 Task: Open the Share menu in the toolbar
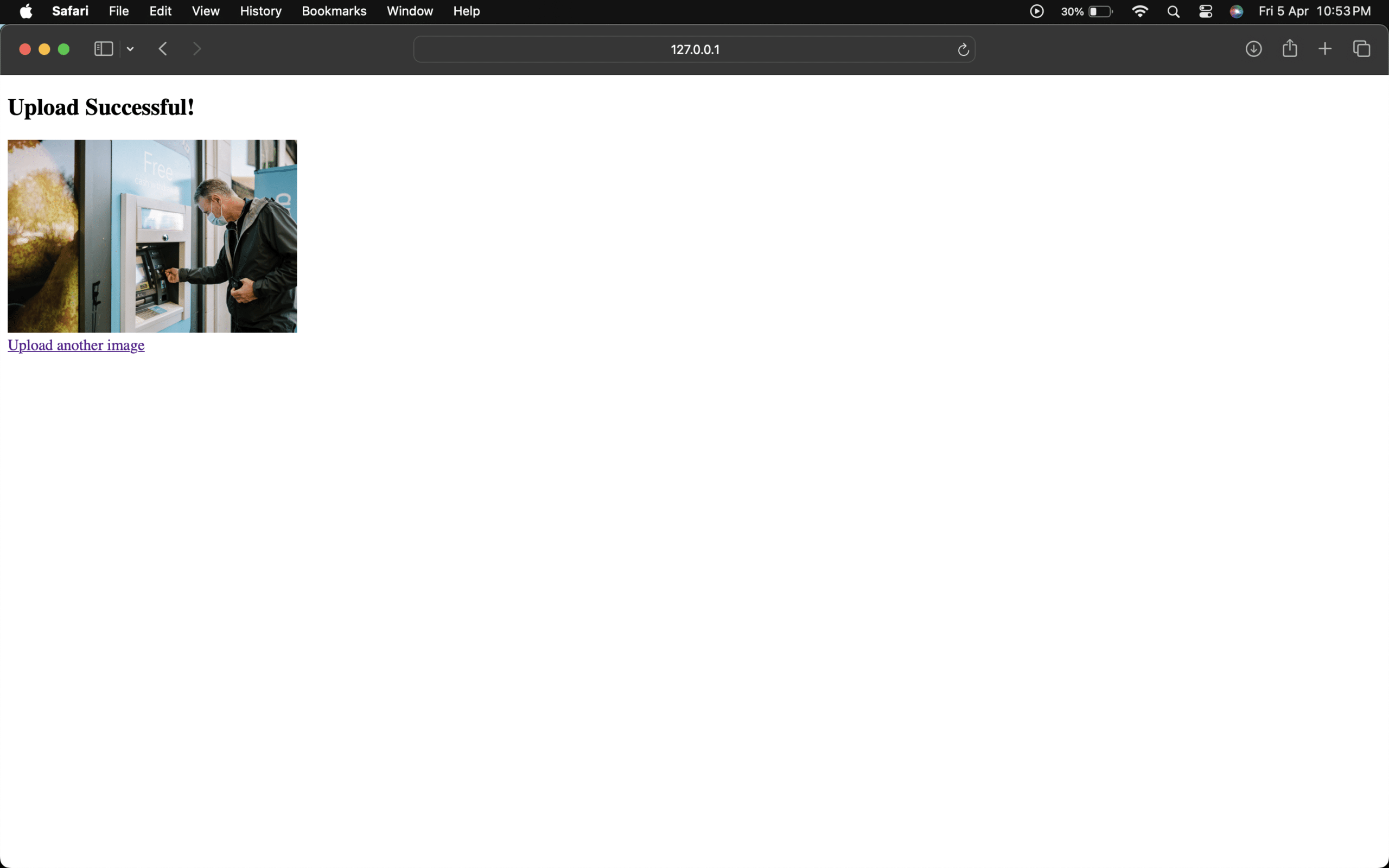(x=1289, y=49)
